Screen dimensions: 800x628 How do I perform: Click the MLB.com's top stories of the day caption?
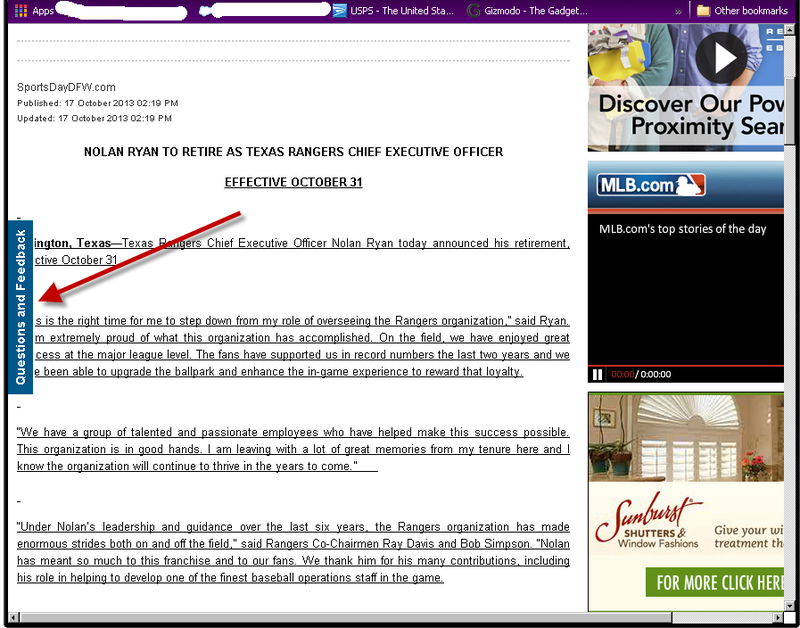(x=683, y=229)
